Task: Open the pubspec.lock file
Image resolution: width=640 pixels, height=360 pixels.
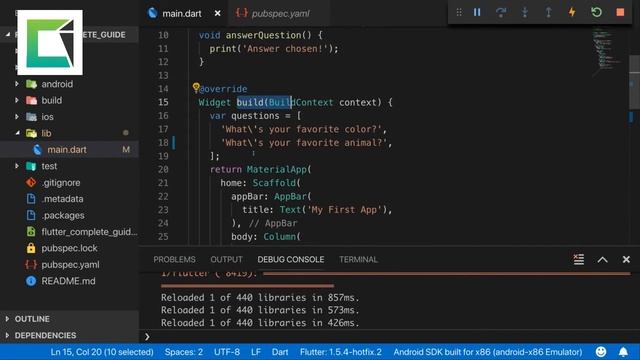Action: [69, 248]
